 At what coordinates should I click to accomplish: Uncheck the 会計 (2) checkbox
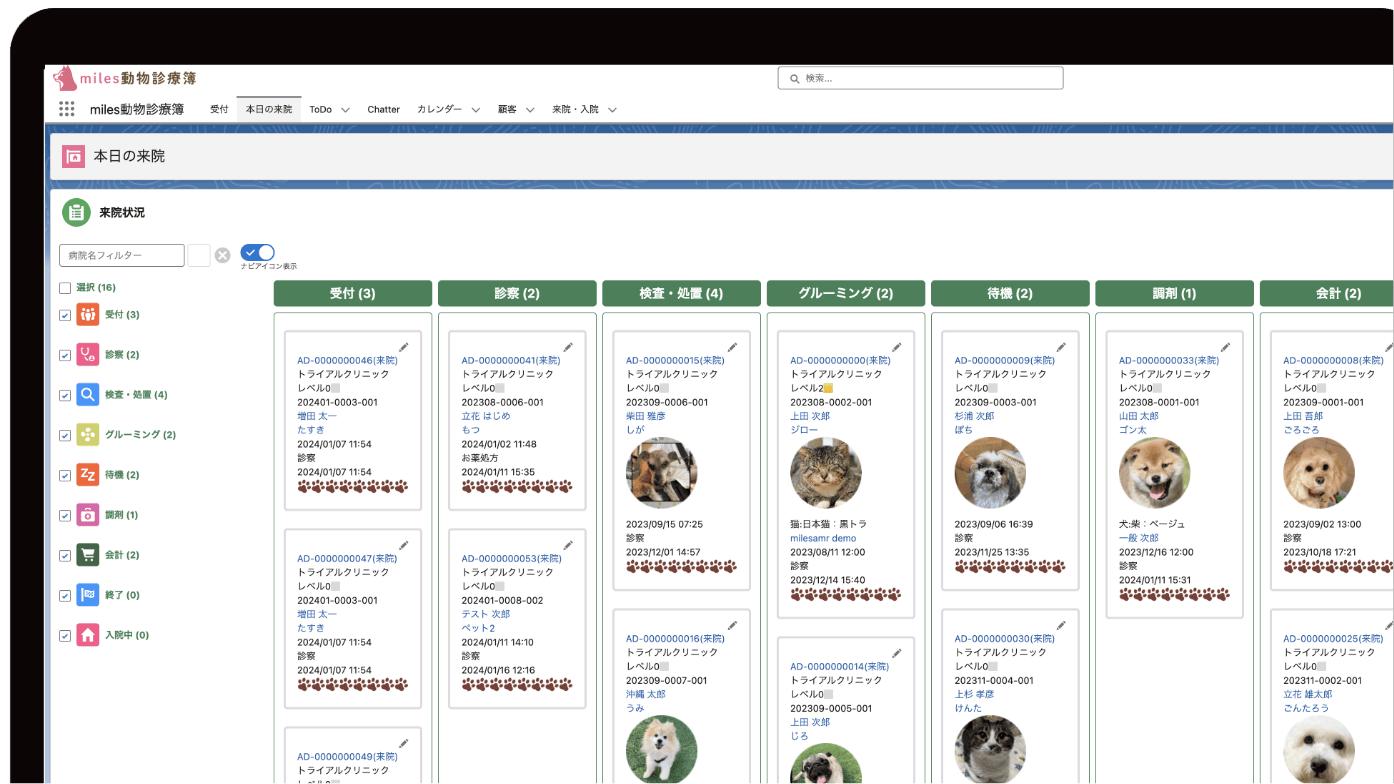click(65, 555)
